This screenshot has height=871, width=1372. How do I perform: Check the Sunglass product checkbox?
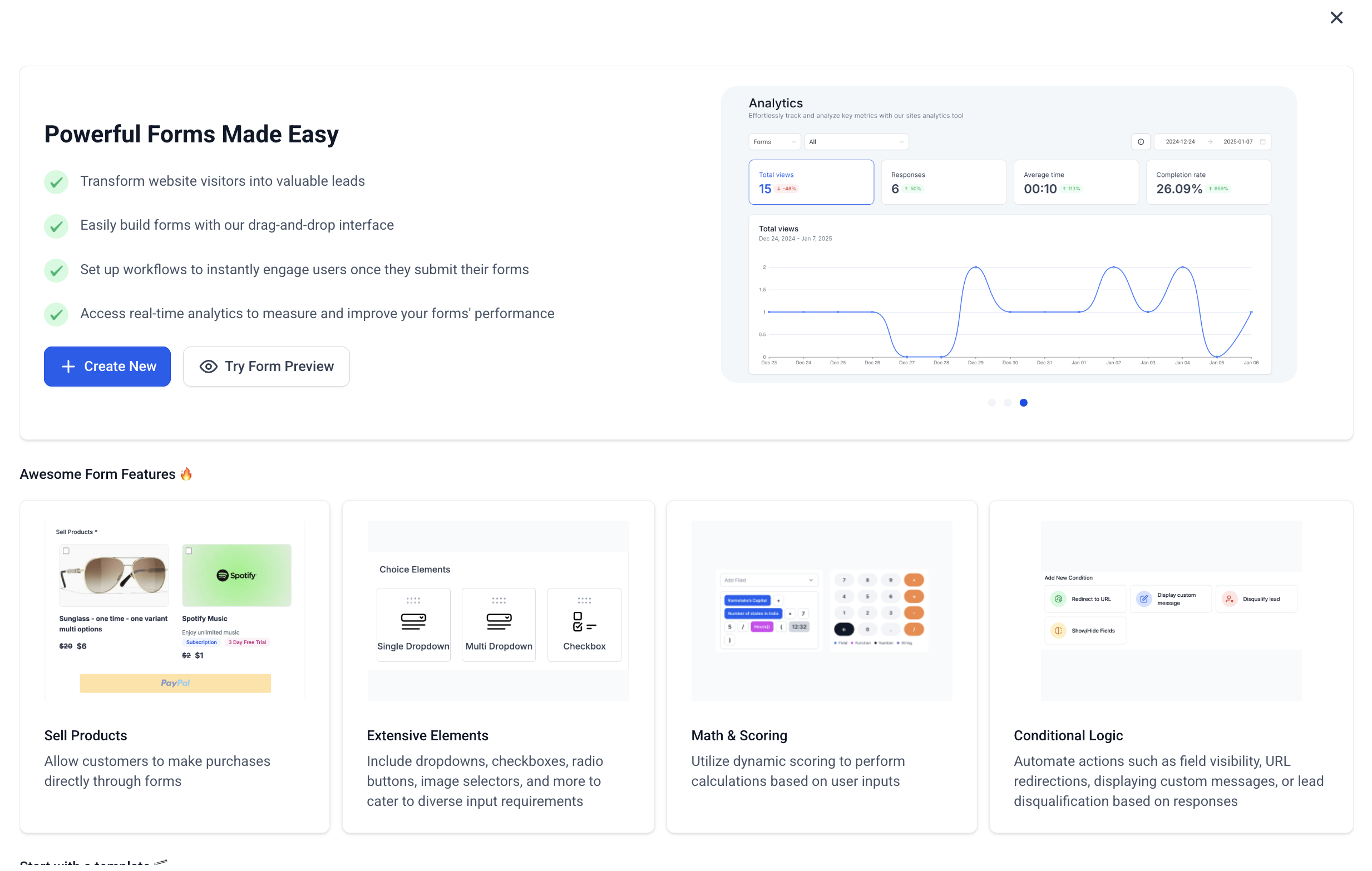click(x=66, y=551)
